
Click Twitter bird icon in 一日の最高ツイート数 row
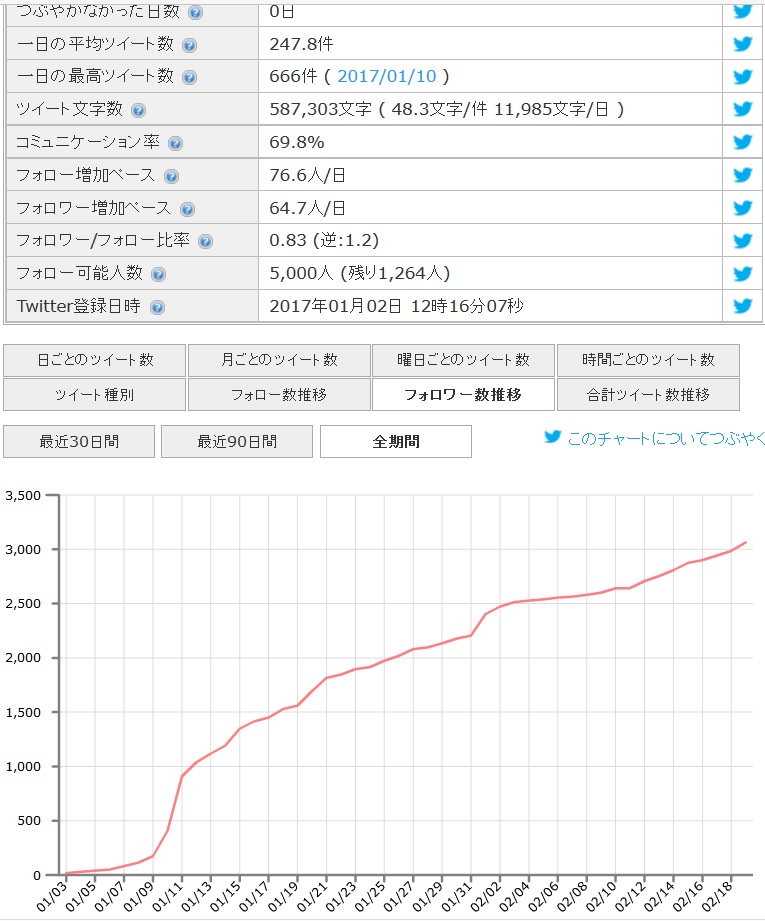click(x=742, y=77)
